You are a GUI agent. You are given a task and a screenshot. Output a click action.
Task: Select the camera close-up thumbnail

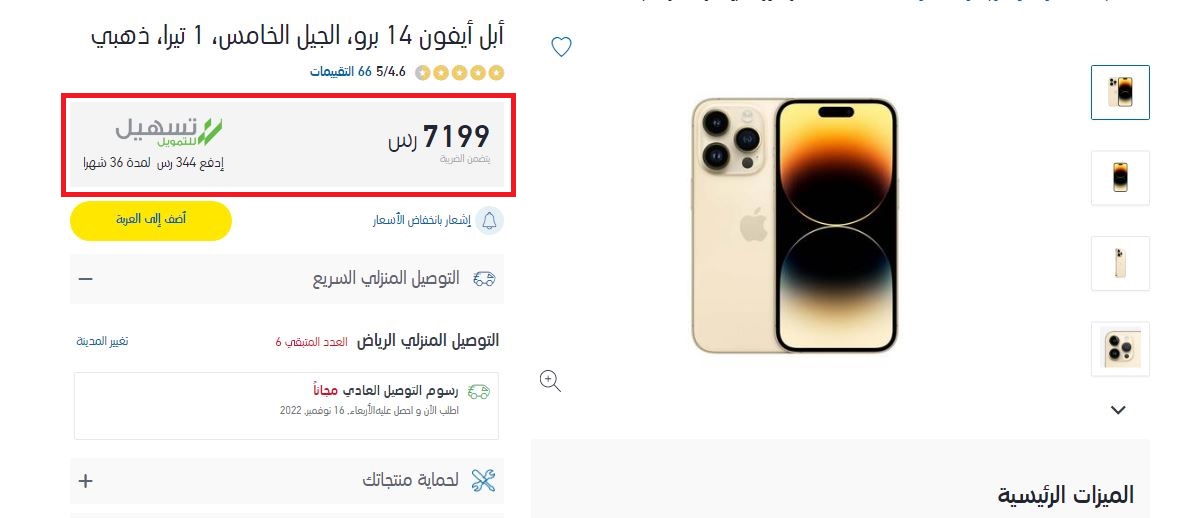1120,349
